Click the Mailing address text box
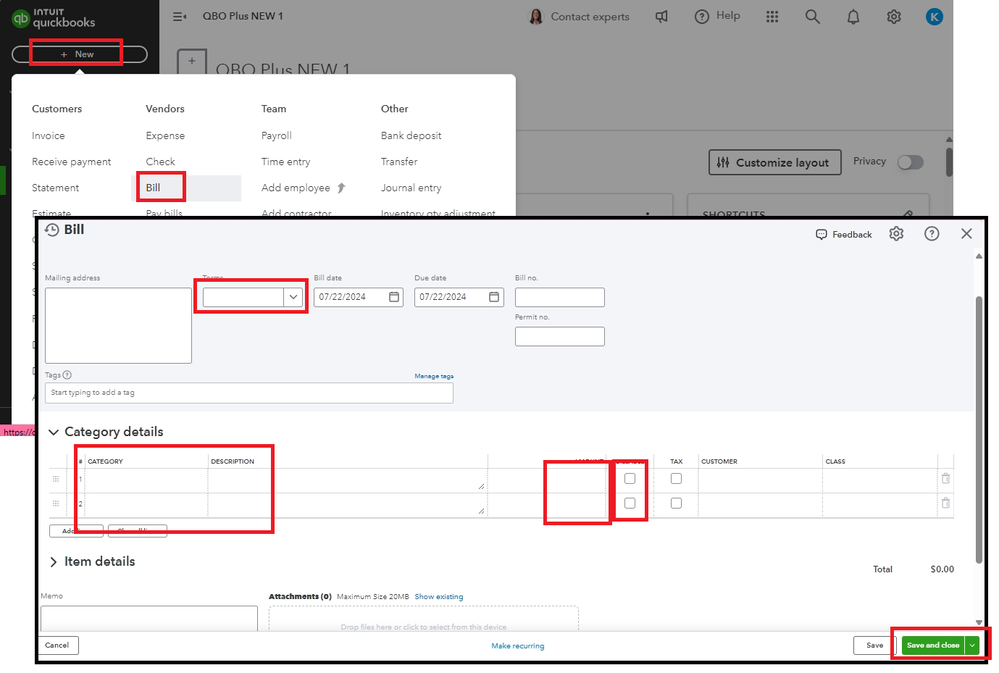This screenshot has height=673, width=999. pyautogui.click(x=118, y=325)
